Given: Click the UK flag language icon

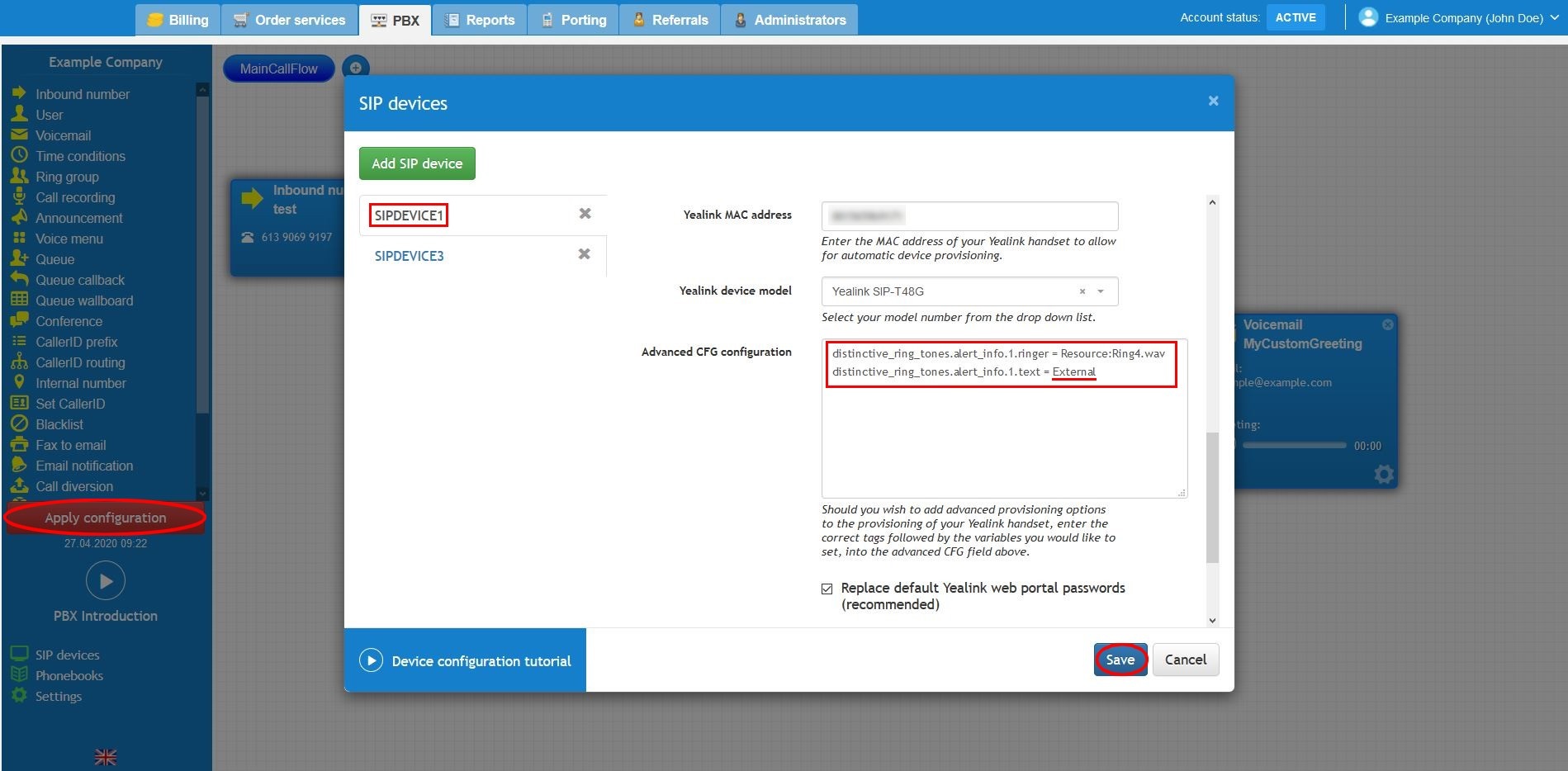Looking at the screenshot, I should [106, 757].
